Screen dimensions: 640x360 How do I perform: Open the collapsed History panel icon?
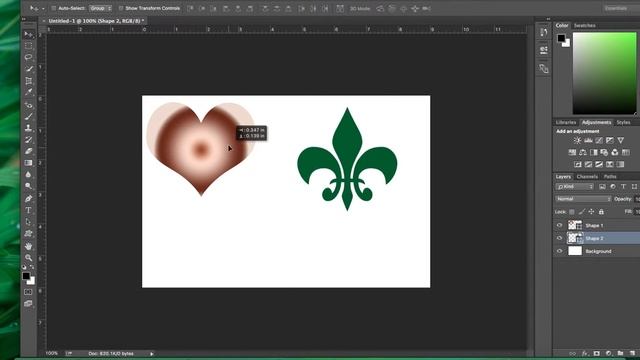tap(543, 33)
